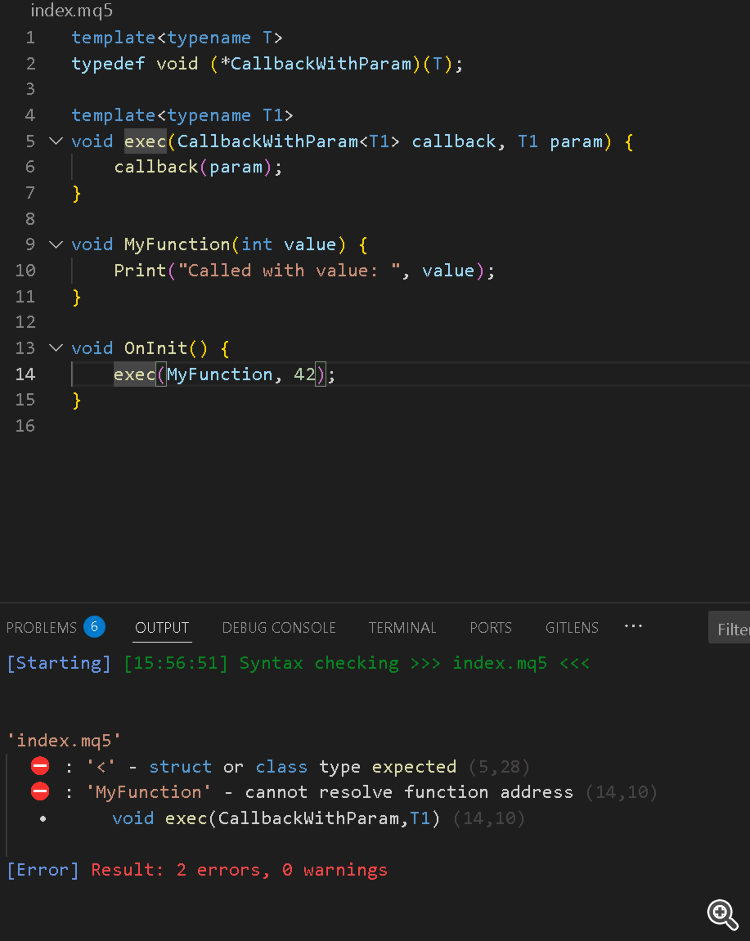Collapse the MyFunction fold chevron
The image size is (750, 941).
55,244
